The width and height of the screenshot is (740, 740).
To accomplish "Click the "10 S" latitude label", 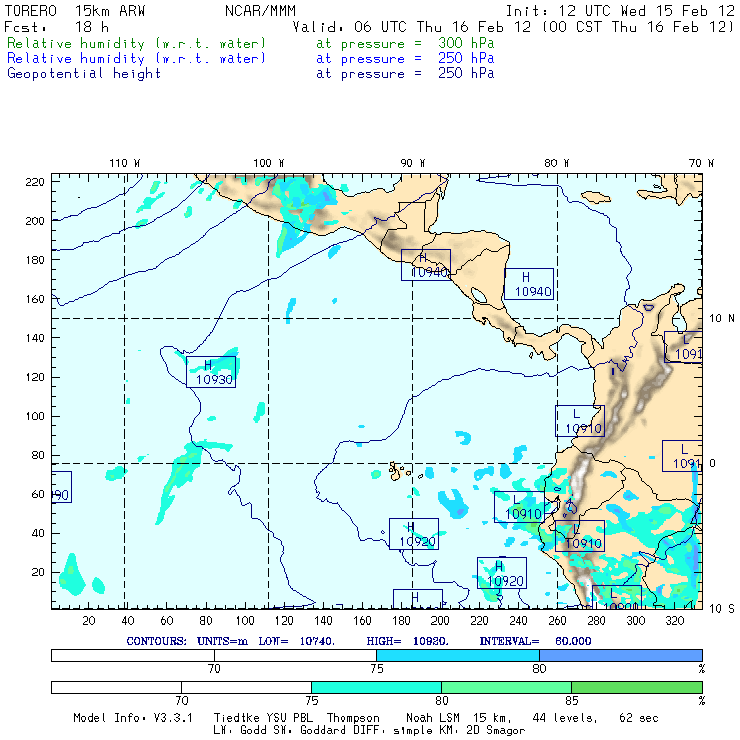I will [x=722, y=609].
